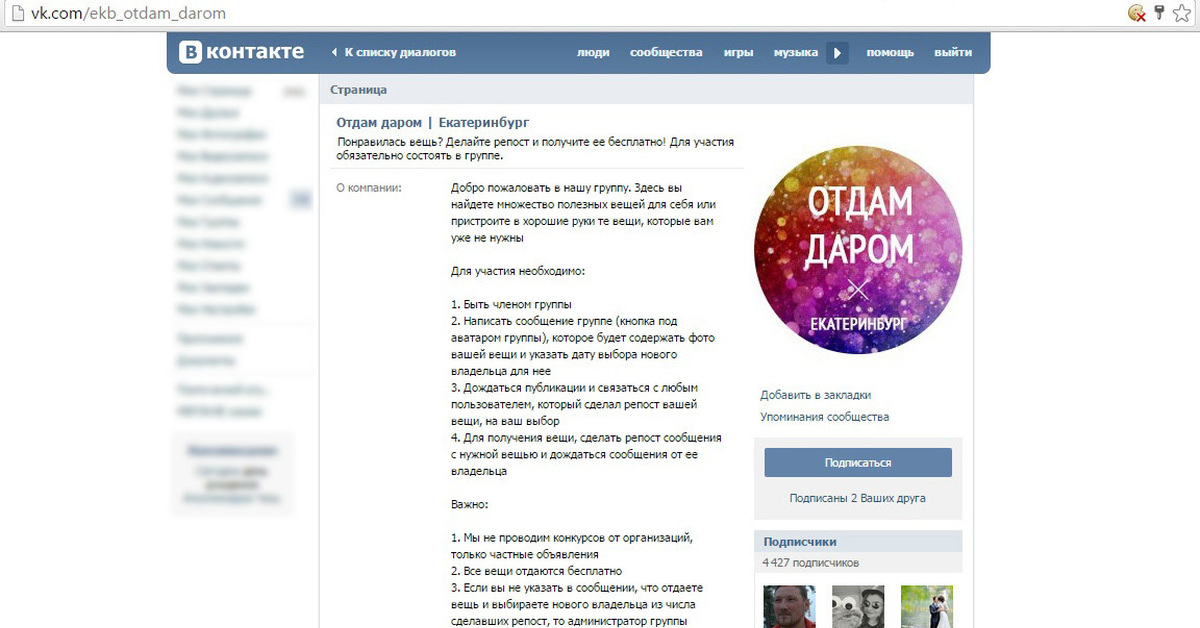Click the page info icon beside the URL

coord(16,14)
